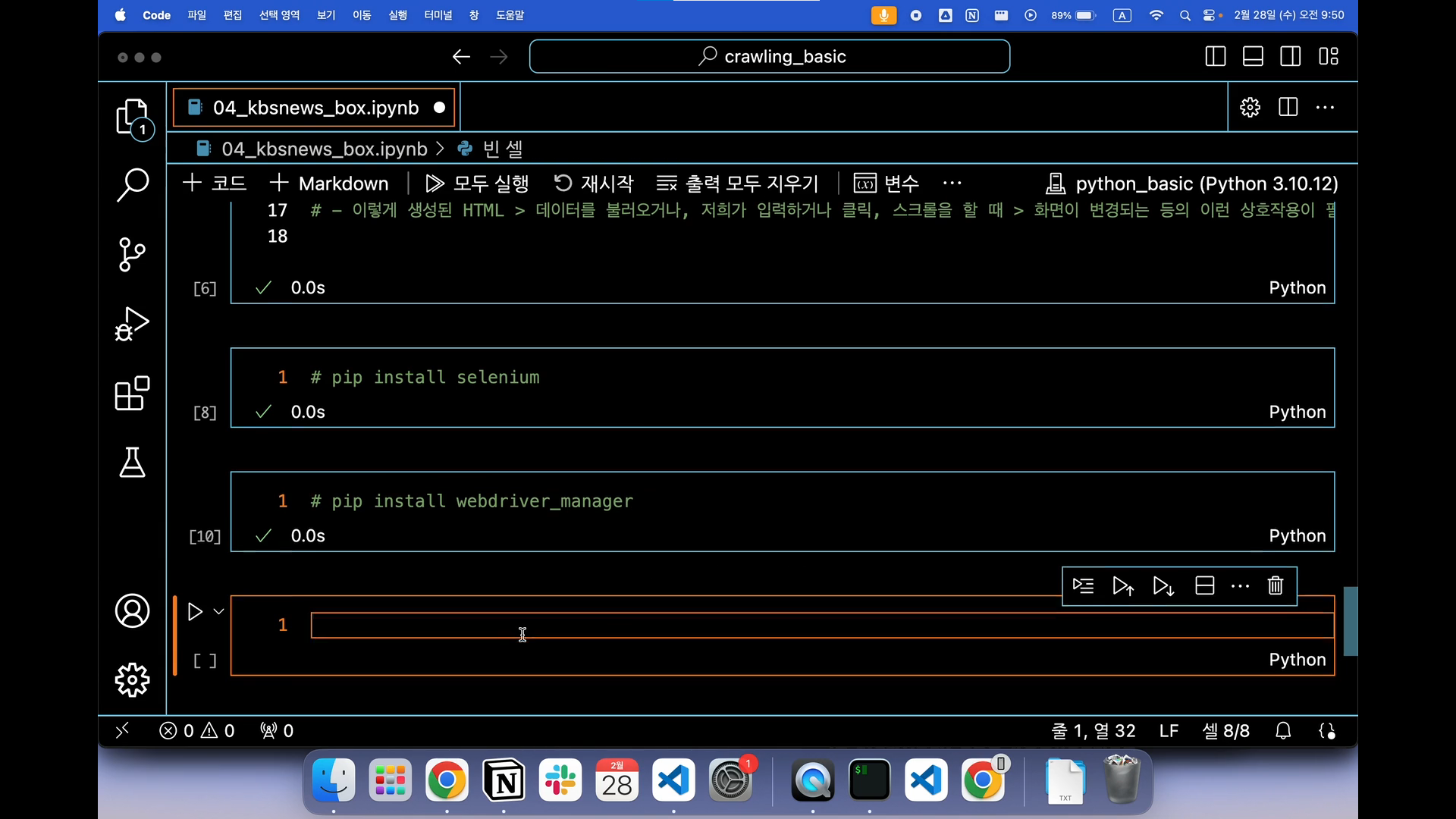
Task: Open python_basic kernel selector
Action: coord(1191,184)
